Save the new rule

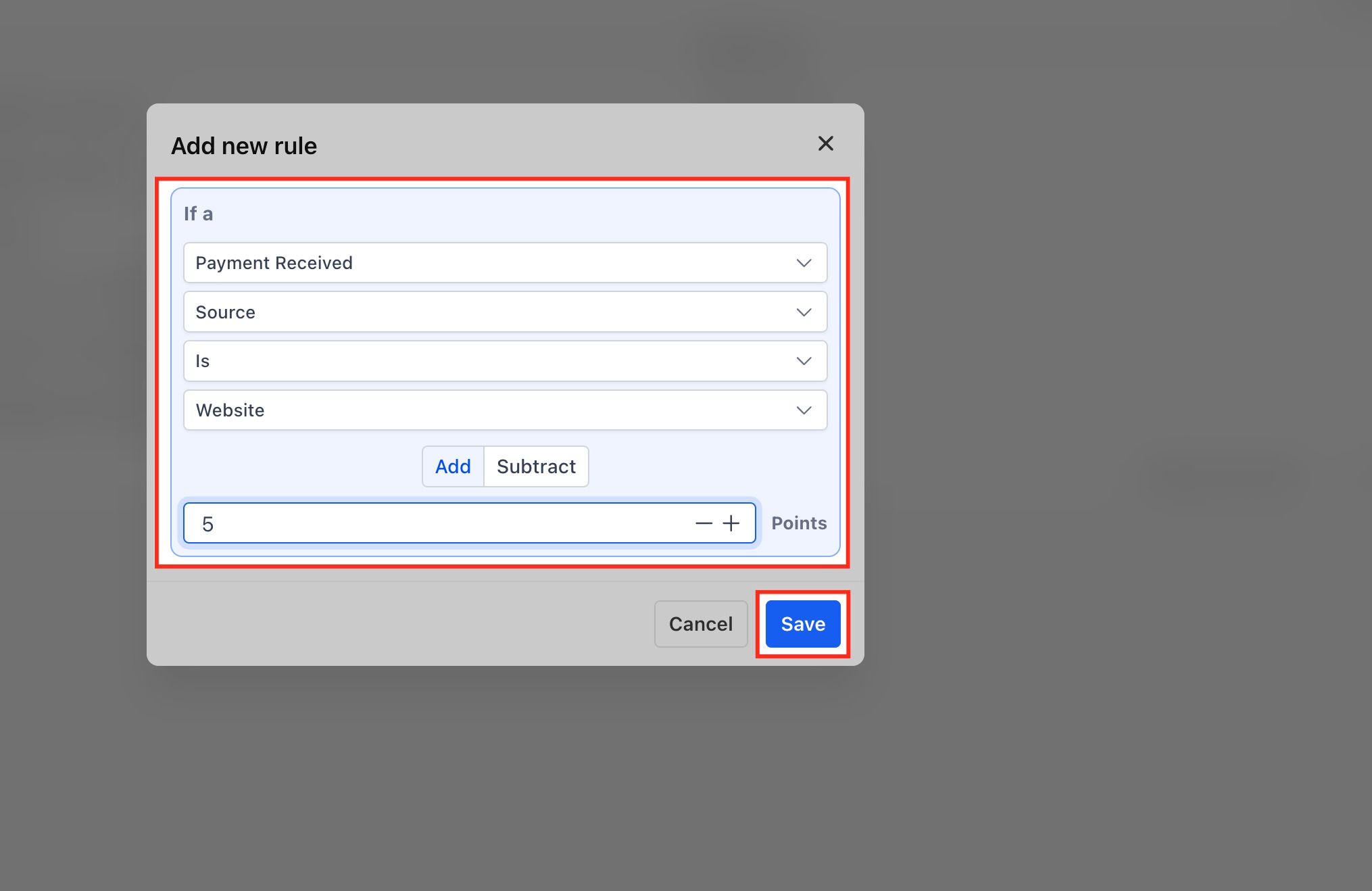[803, 624]
